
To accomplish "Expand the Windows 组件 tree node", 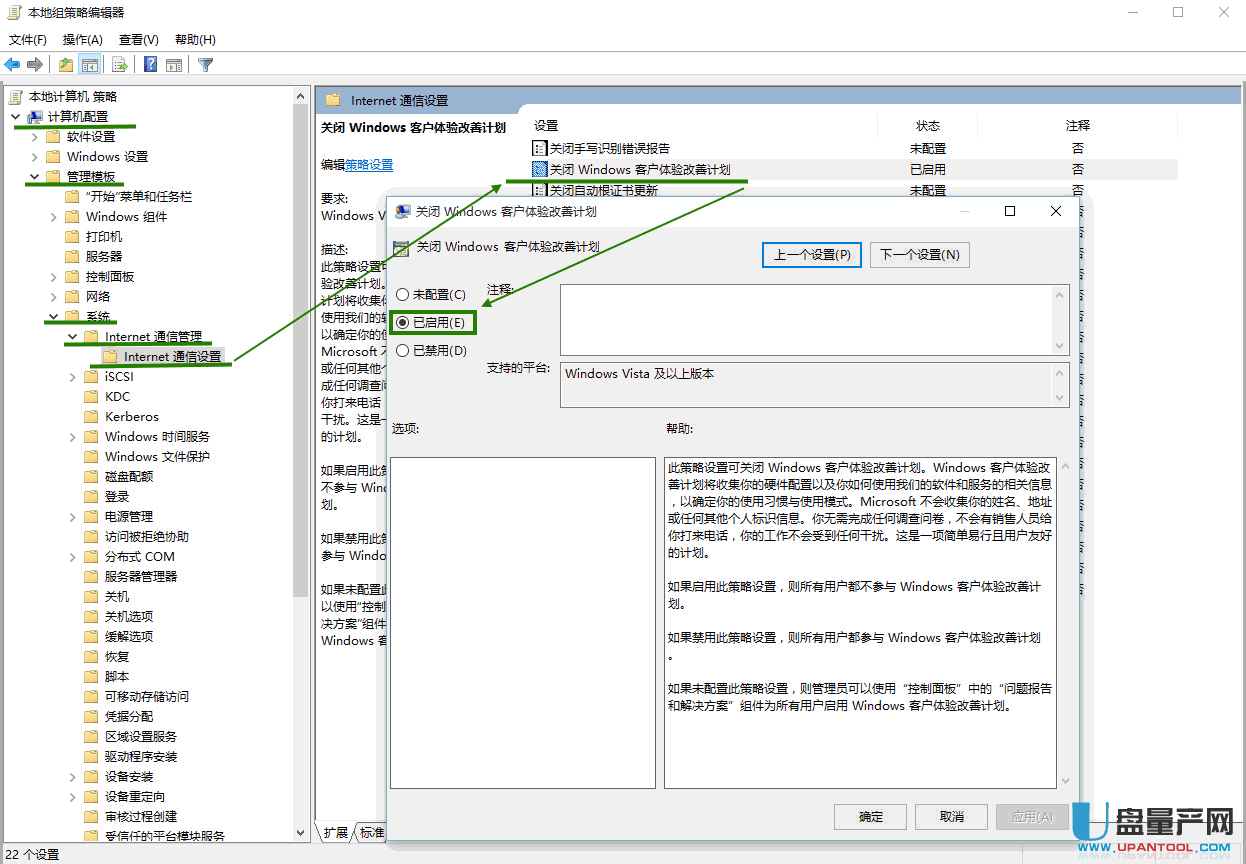I will tap(53, 217).
